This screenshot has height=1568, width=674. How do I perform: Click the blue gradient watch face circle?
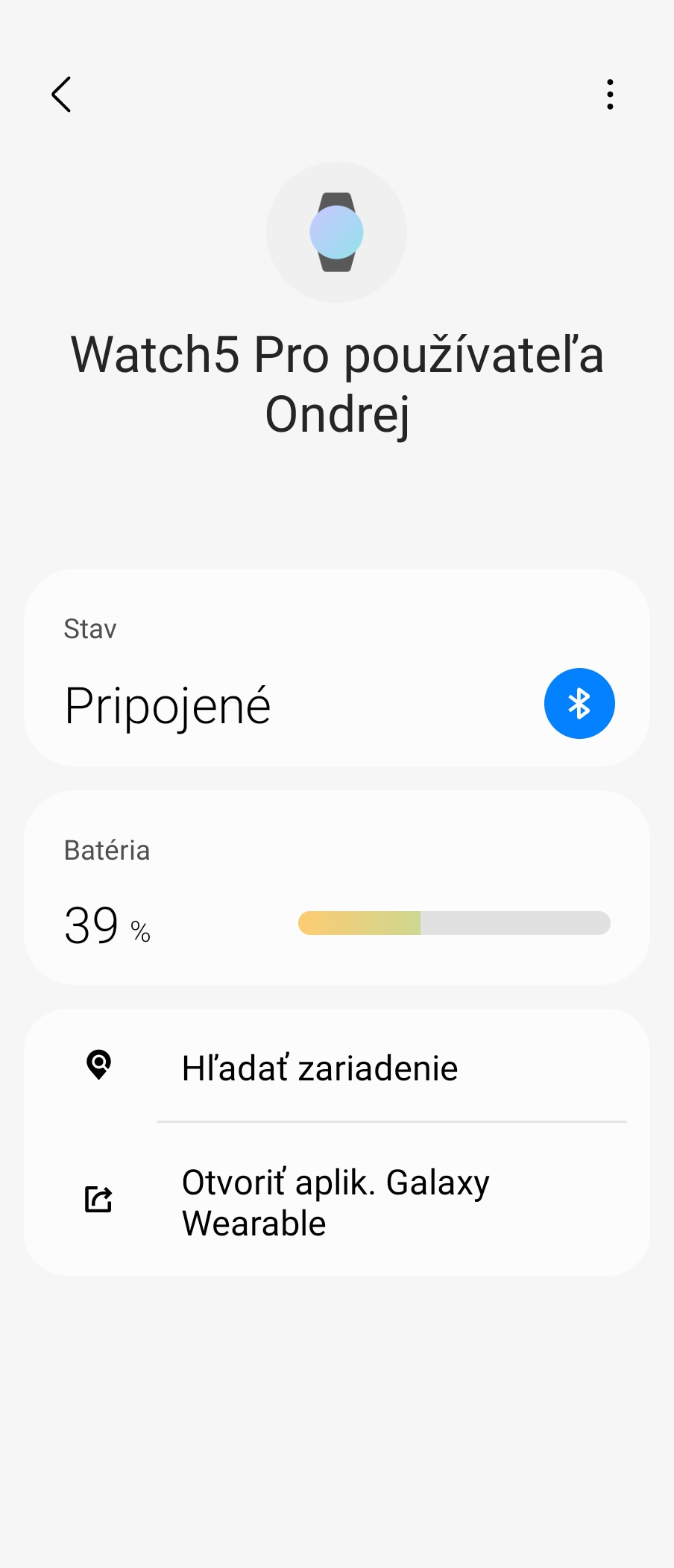click(336, 232)
